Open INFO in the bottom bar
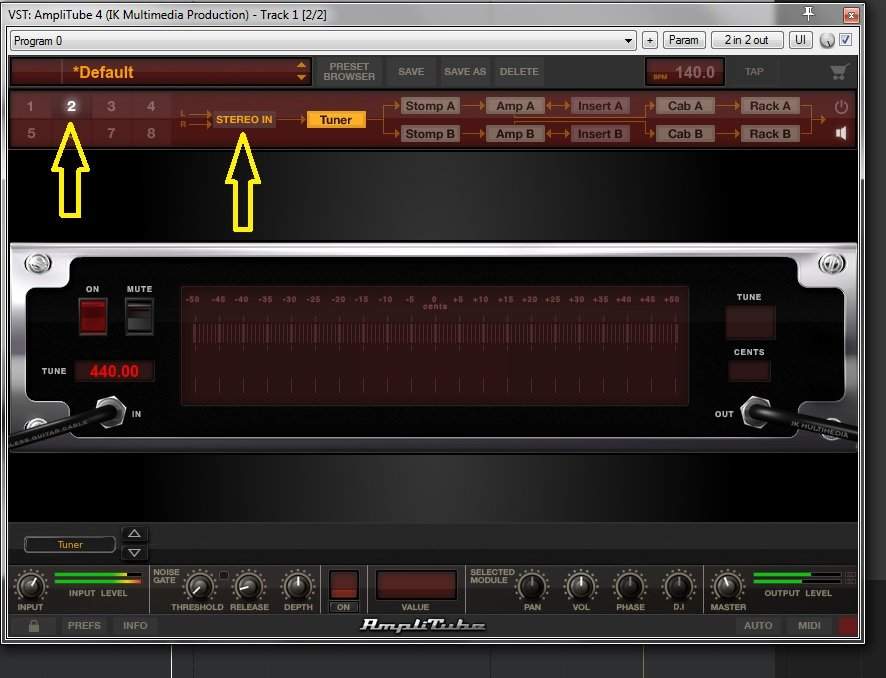Image resolution: width=886 pixels, height=678 pixels. 135,625
